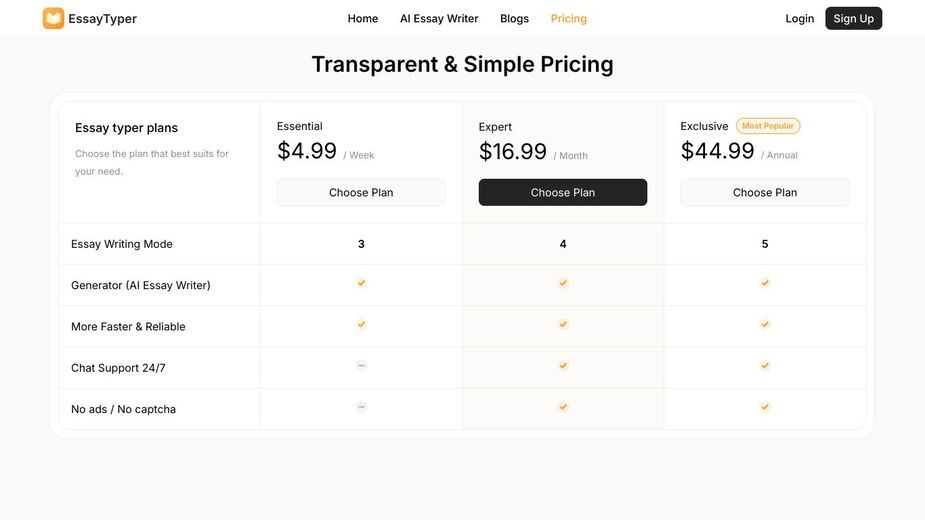Click Essential plan's No ads dash icon
The image size is (925, 520).
[361, 407]
